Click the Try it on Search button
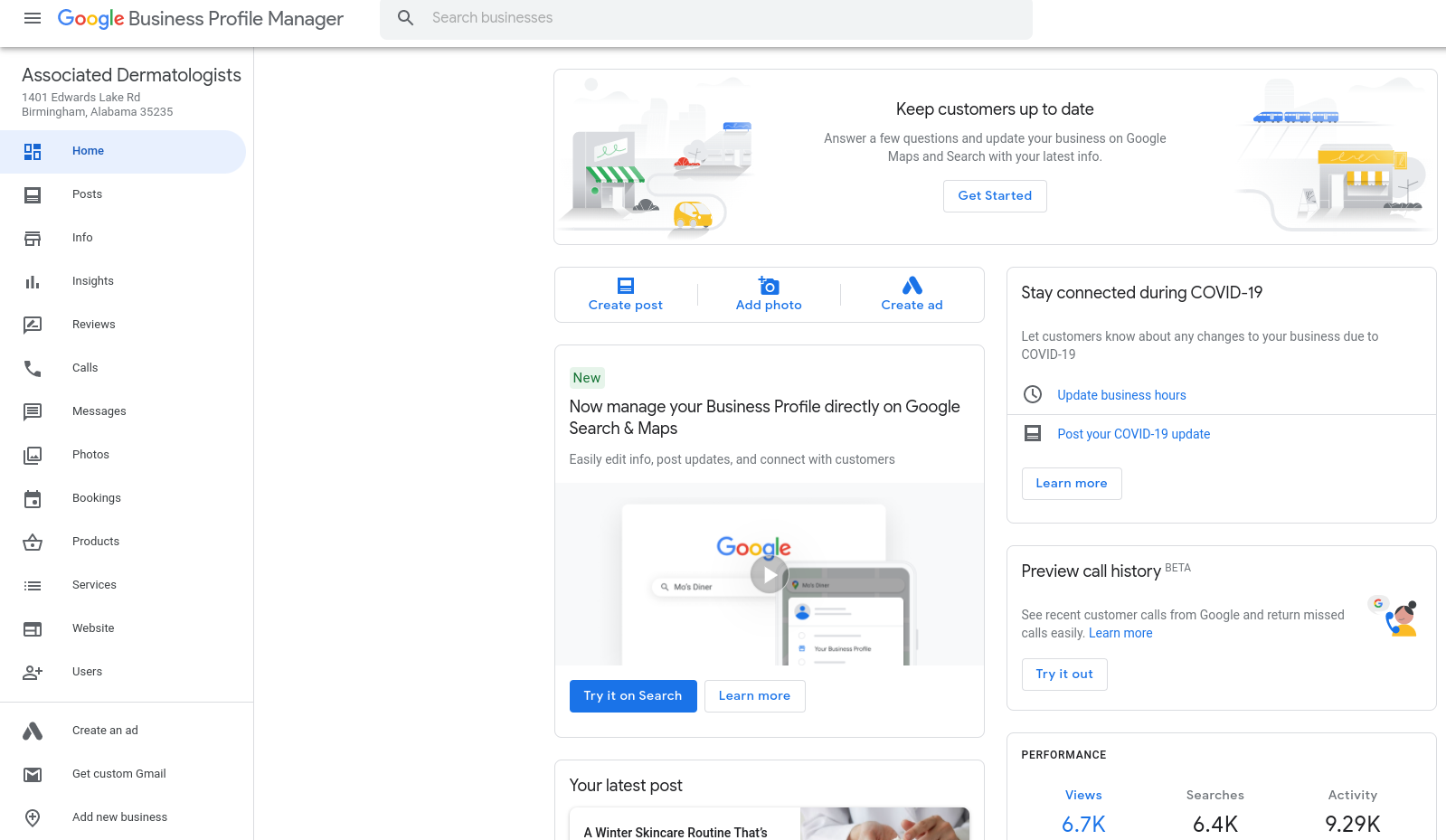The image size is (1446, 840). [x=633, y=696]
